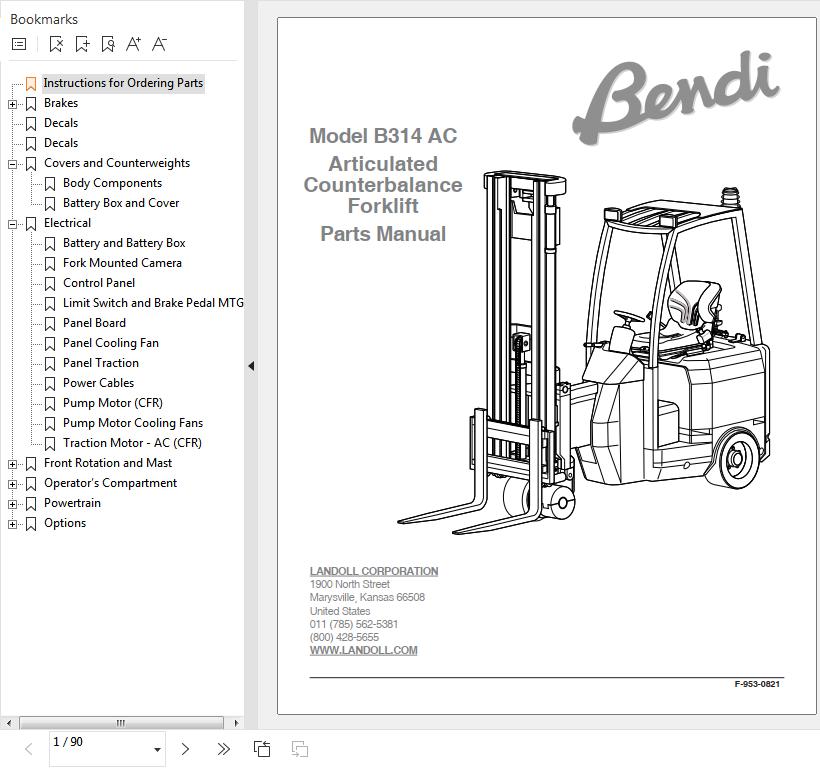The width and height of the screenshot is (820, 768).
Task: Open the Pump Motor Cooling Fans bookmark
Action: (133, 423)
